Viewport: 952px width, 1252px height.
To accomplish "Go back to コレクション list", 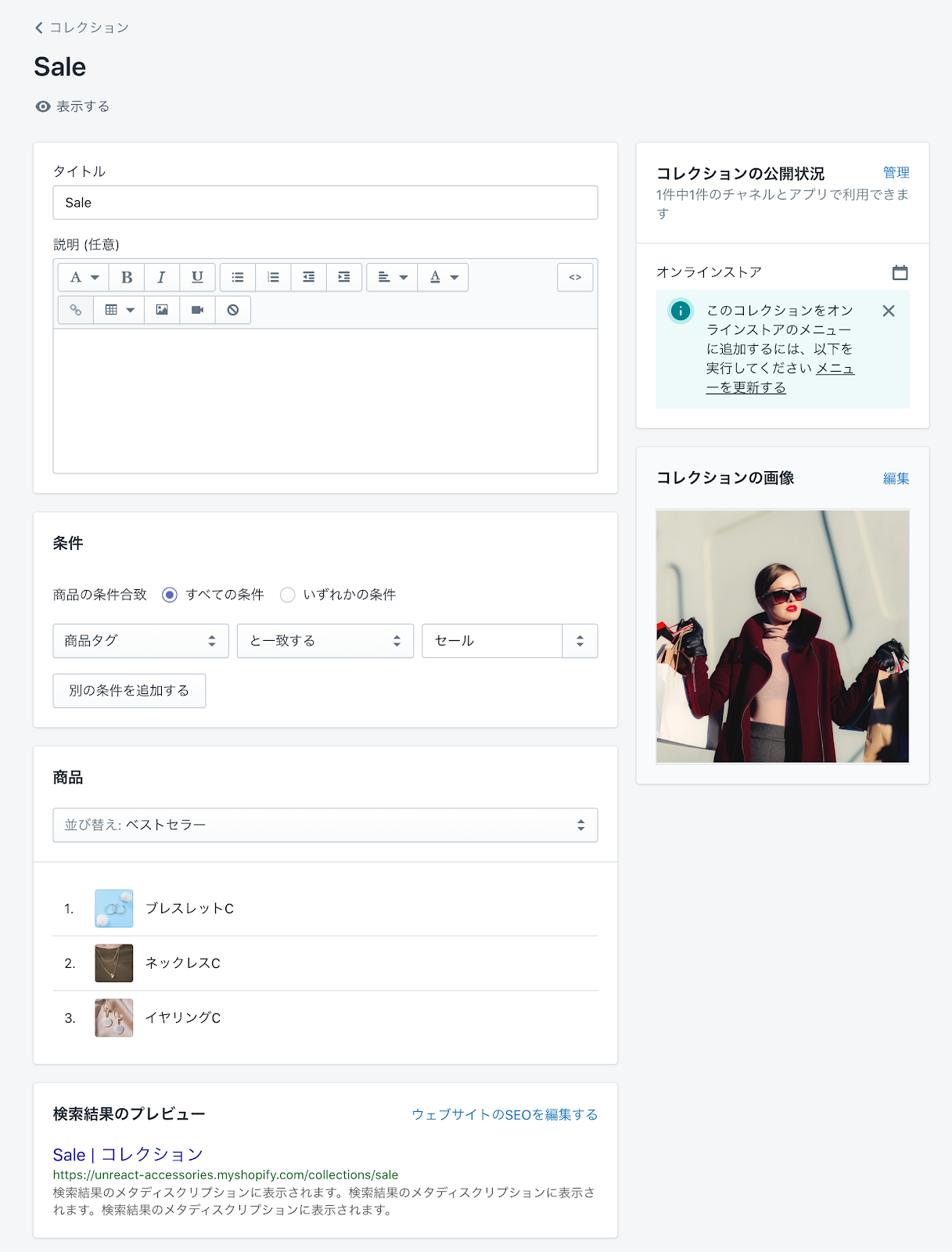I will 81,27.
